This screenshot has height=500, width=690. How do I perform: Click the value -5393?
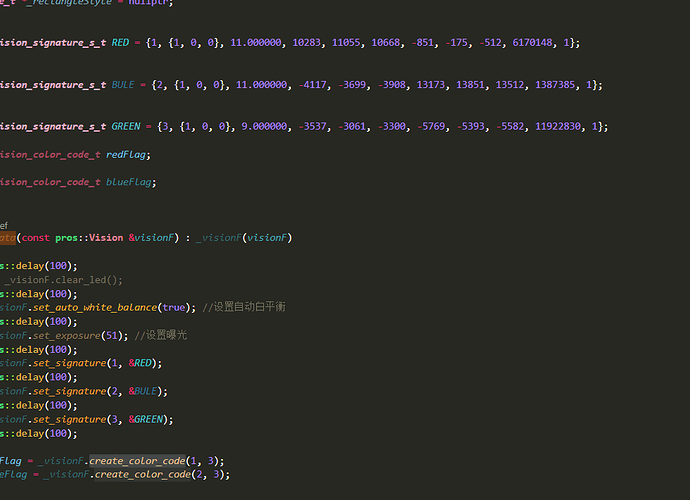click(x=470, y=127)
